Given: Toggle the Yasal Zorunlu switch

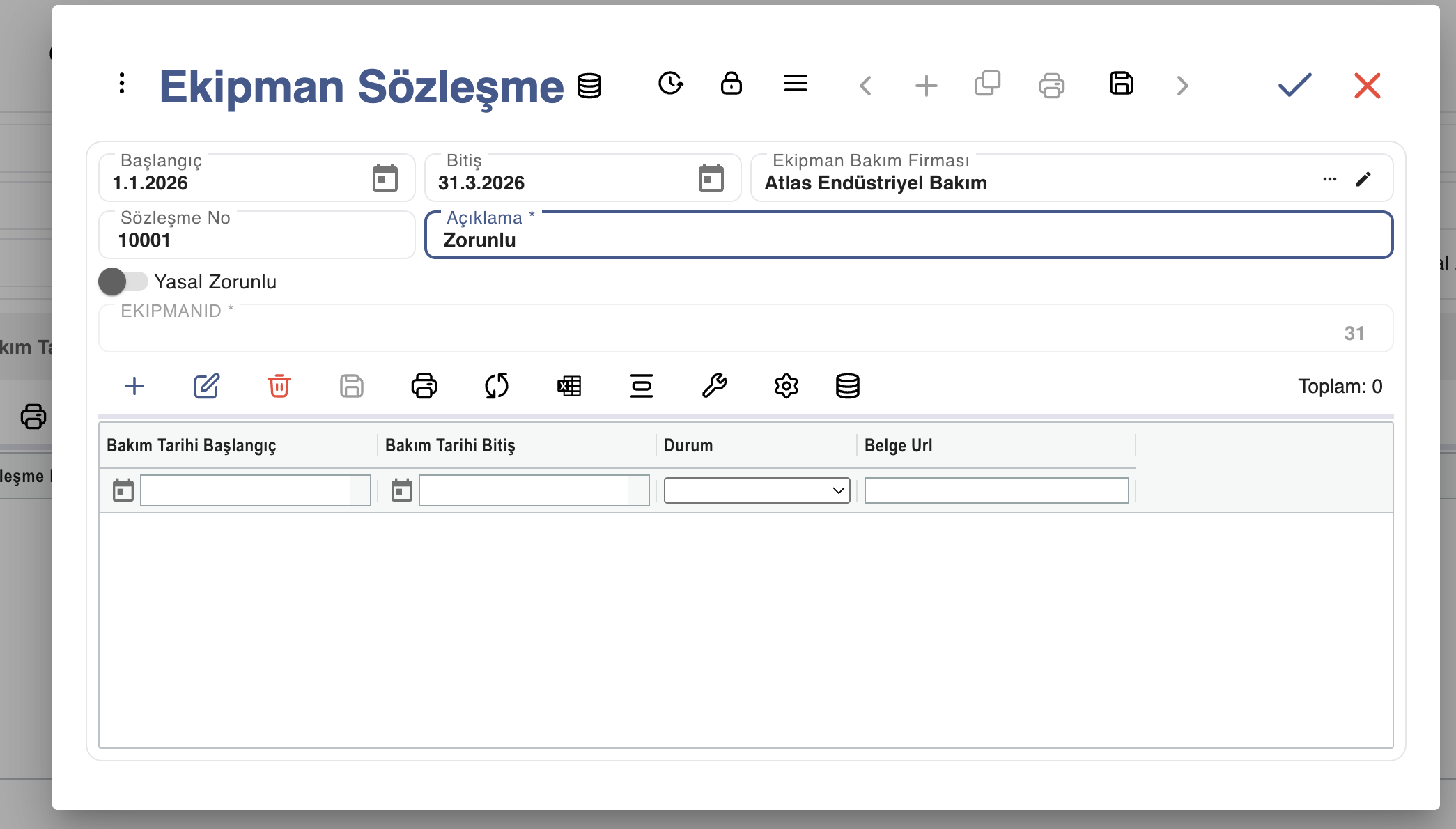Looking at the screenshot, I should [123, 281].
